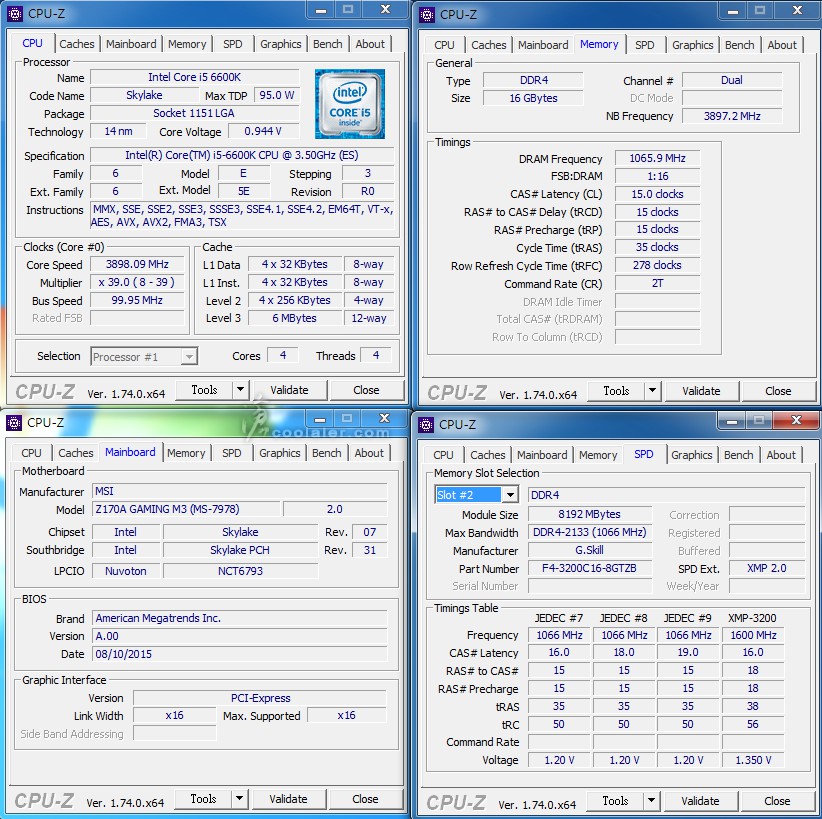822x819 pixels.
Task: Expand the Tools dropdown arrow in SPD window
Action: 651,801
